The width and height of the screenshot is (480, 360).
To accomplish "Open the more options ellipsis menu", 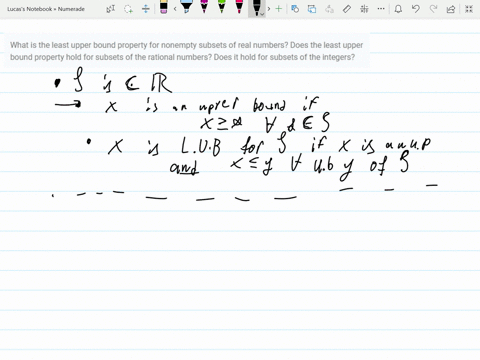I will 381,9.
